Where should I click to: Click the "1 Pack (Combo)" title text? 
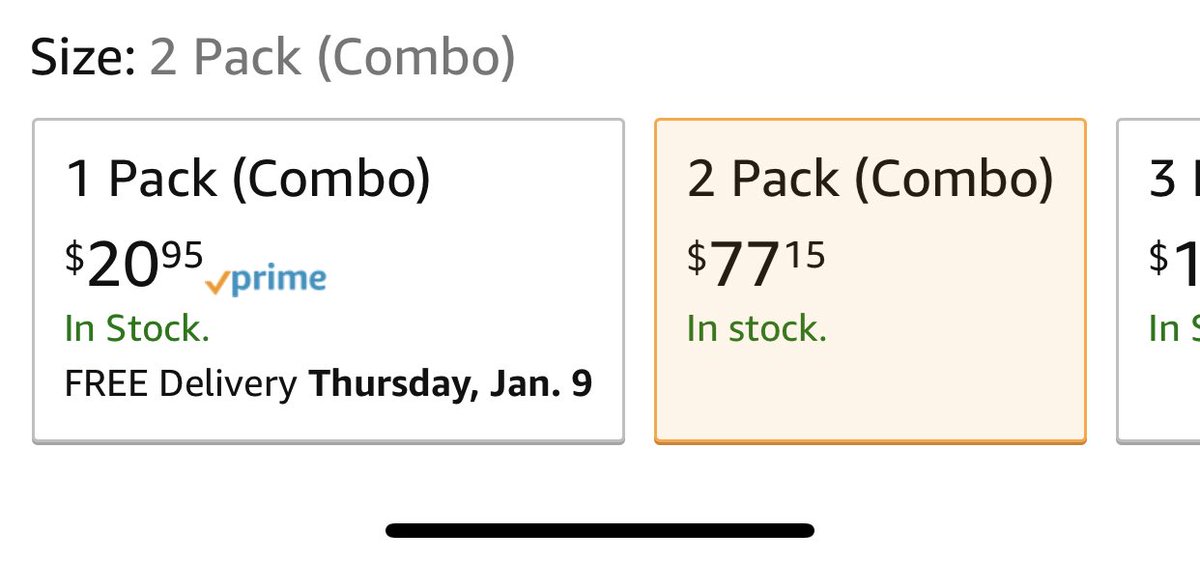point(248,181)
